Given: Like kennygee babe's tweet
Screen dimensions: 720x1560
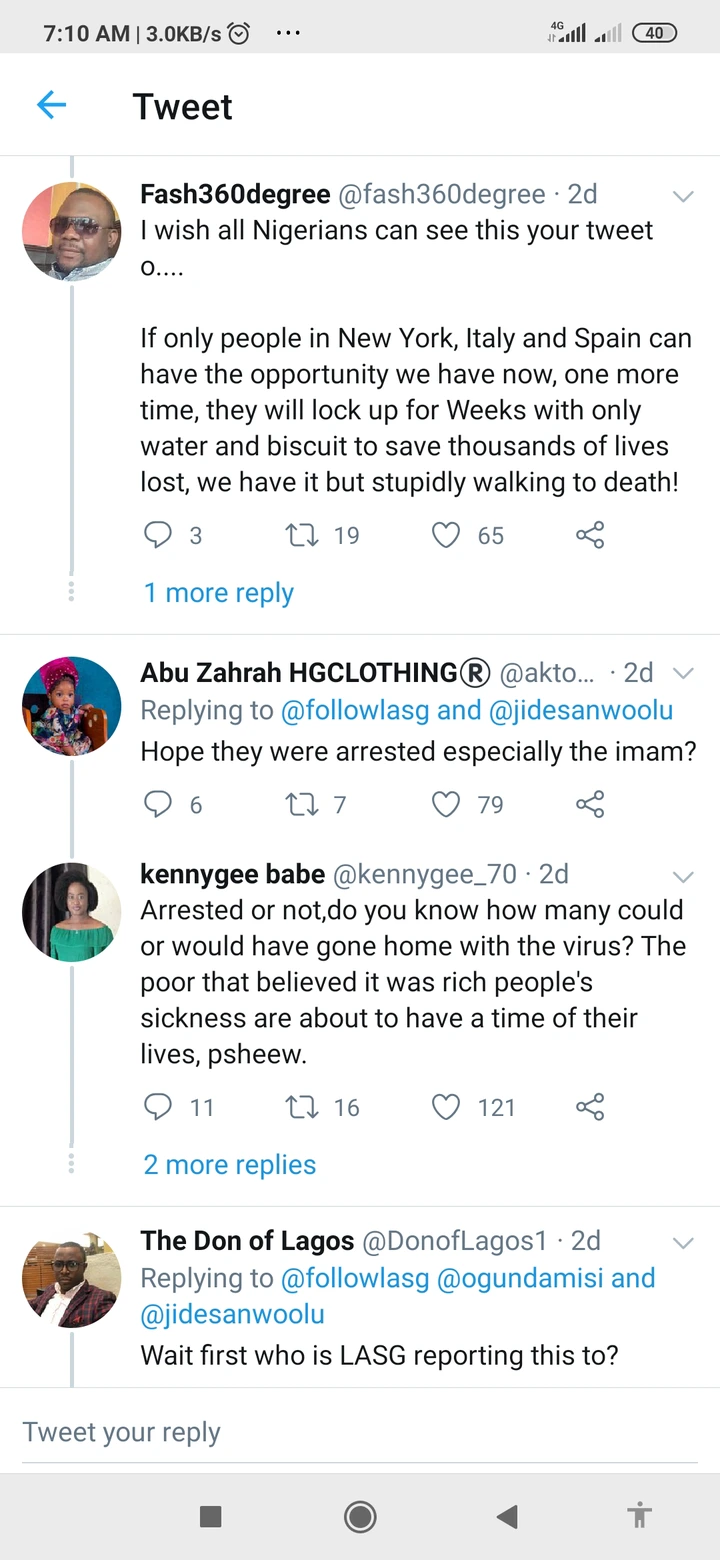Looking at the screenshot, I should [445, 1107].
